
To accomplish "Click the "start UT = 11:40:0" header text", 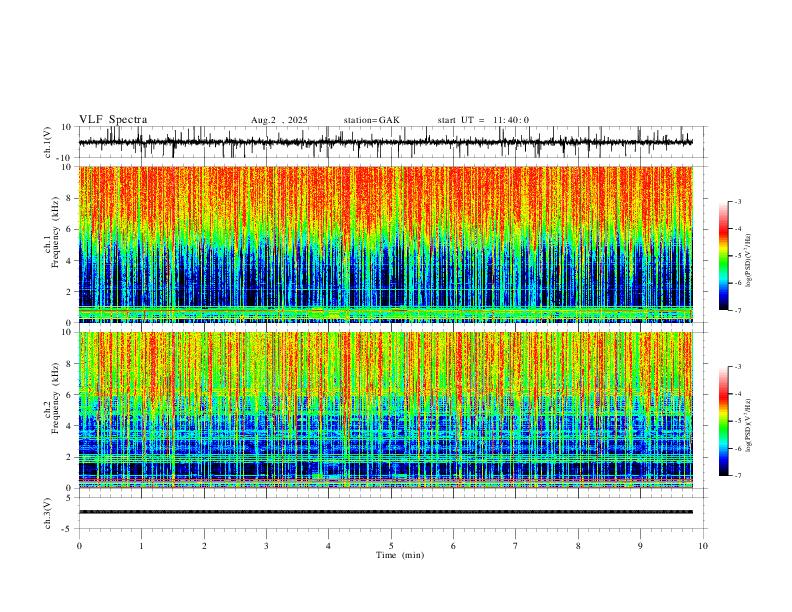I will 483,120.
